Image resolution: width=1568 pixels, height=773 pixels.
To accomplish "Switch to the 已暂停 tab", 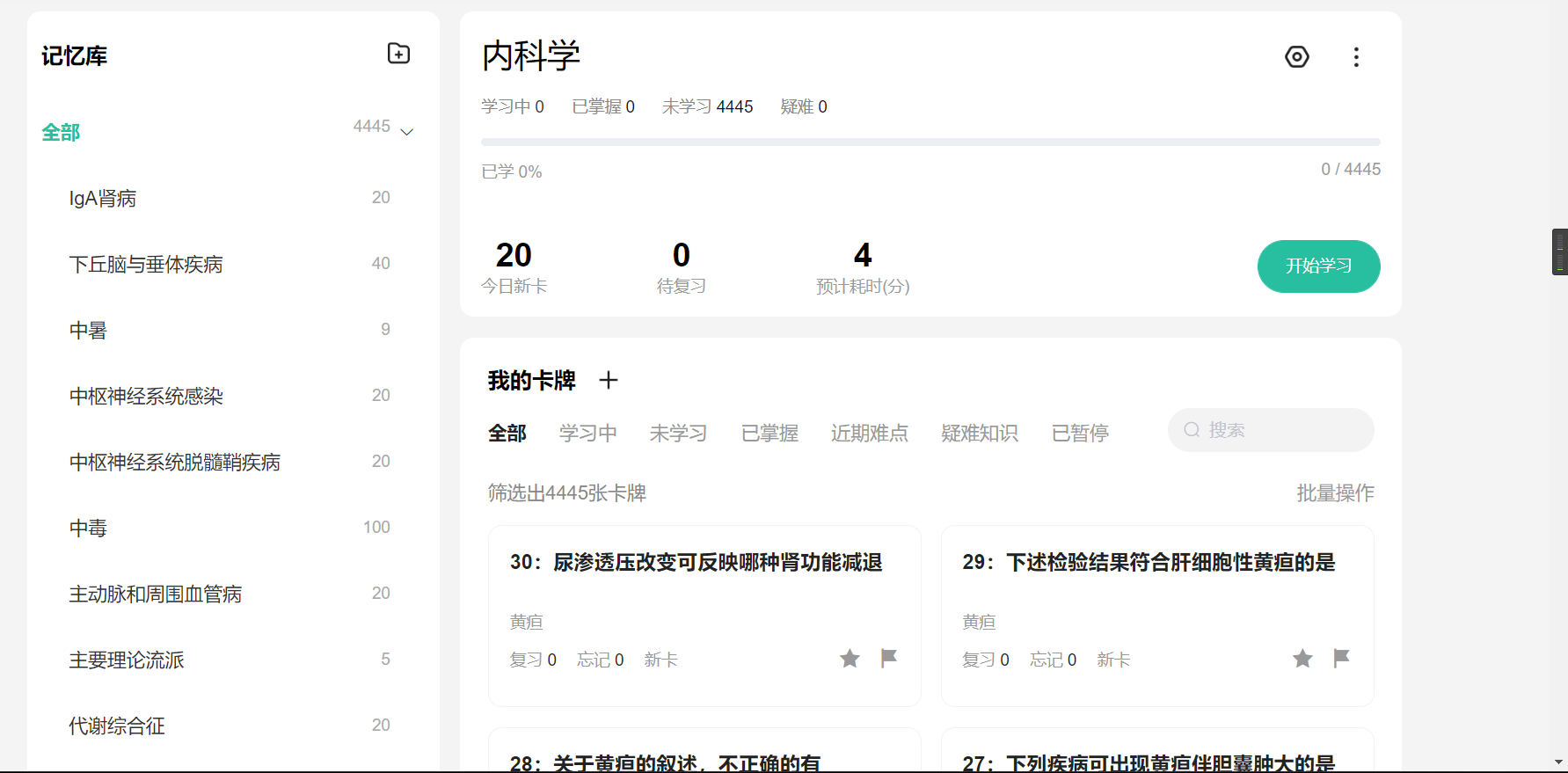I will 1080,434.
